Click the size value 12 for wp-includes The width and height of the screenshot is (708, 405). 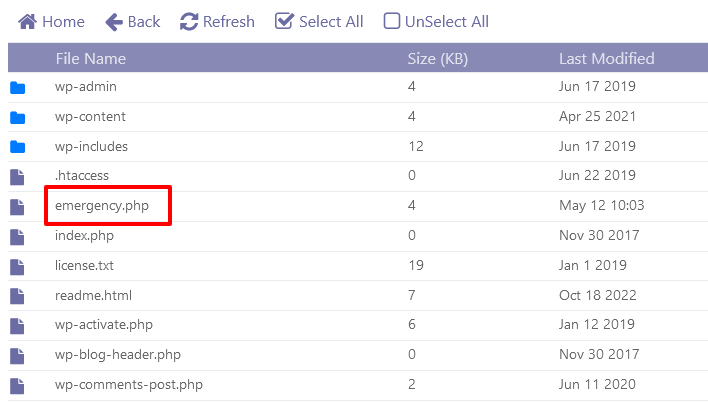[416, 146]
